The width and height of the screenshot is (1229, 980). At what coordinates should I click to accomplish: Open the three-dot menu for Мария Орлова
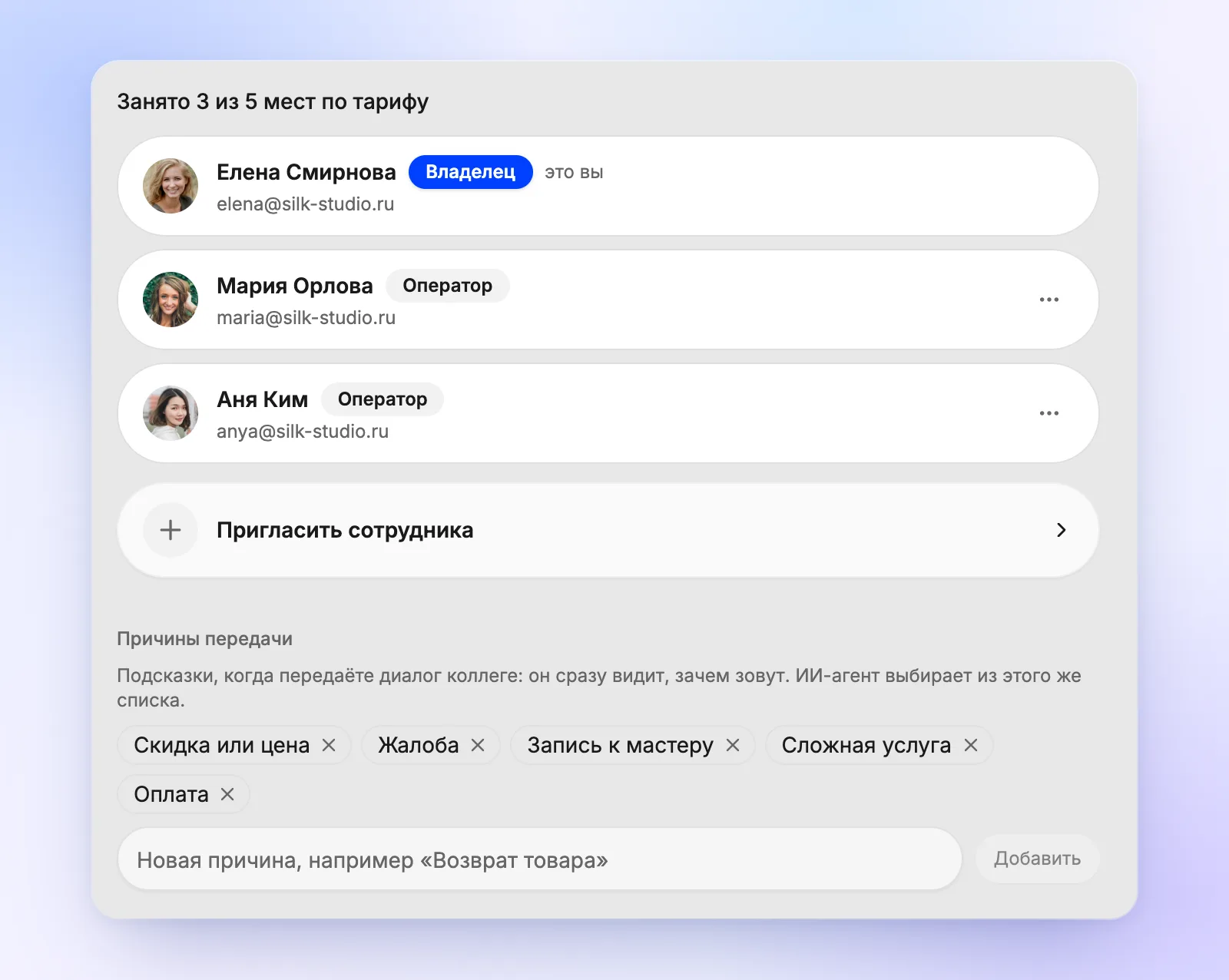click(x=1048, y=300)
